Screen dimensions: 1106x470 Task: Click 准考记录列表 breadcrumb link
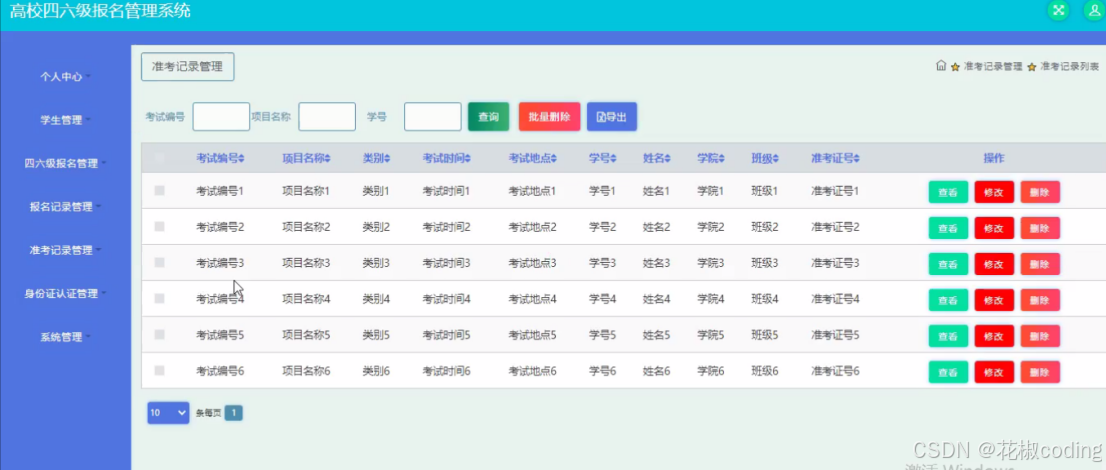point(1069,66)
